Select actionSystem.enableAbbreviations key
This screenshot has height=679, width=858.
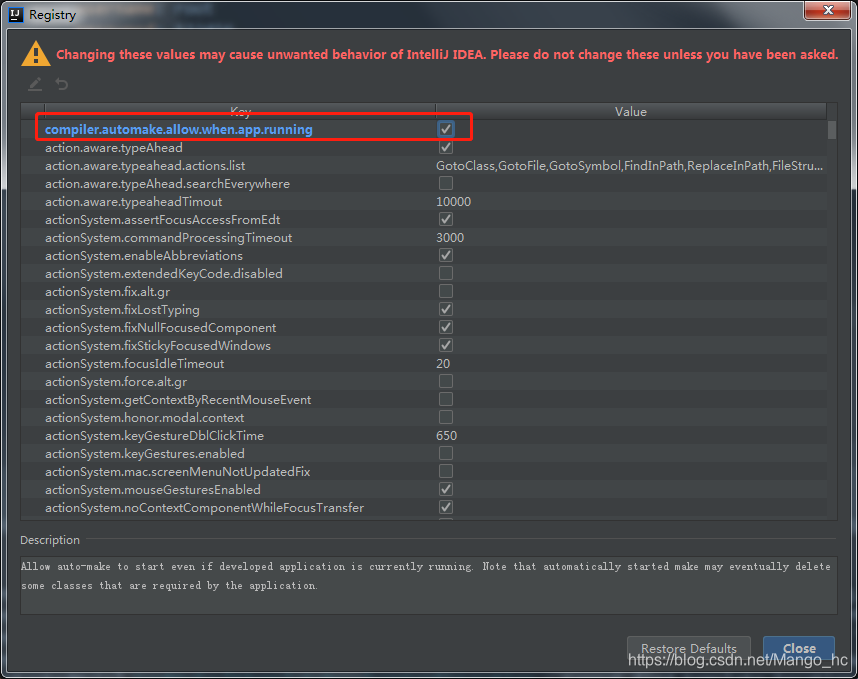pos(144,256)
